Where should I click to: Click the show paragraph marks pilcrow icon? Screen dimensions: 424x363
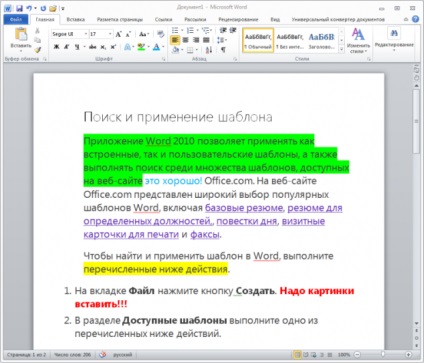tap(223, 50)
